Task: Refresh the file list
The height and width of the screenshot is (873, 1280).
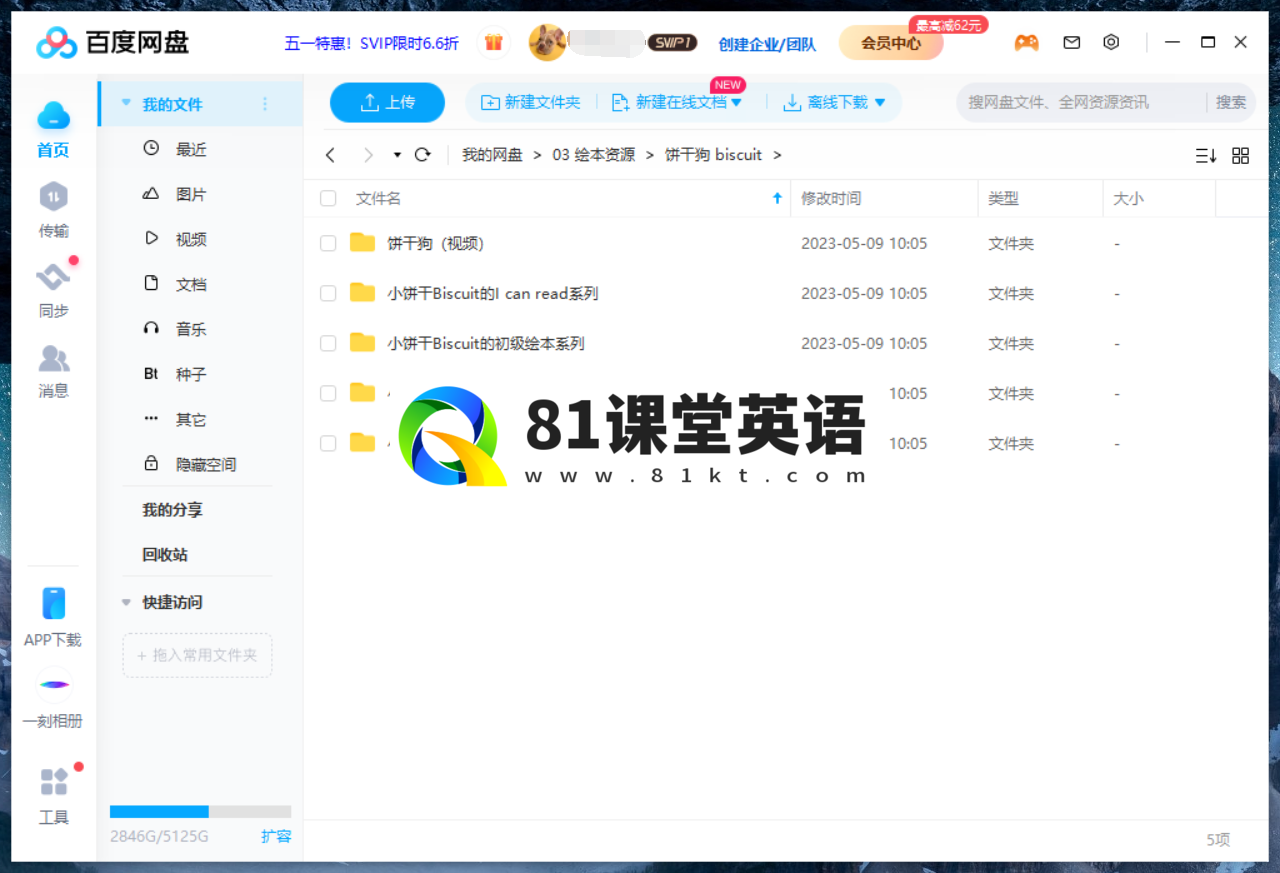Action: coord(422,155)
